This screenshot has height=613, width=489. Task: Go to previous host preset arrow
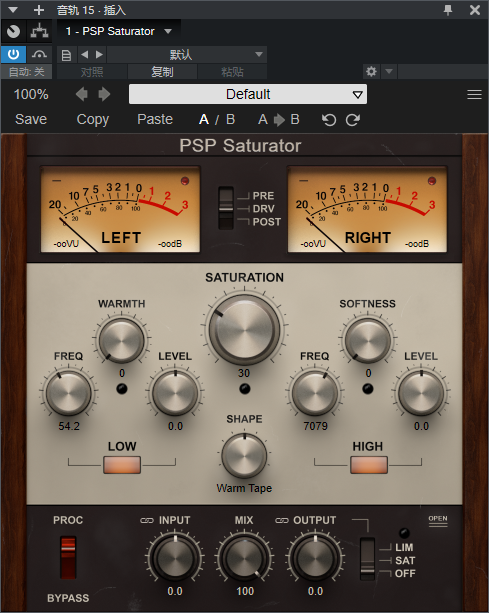(x=84, y=54)
